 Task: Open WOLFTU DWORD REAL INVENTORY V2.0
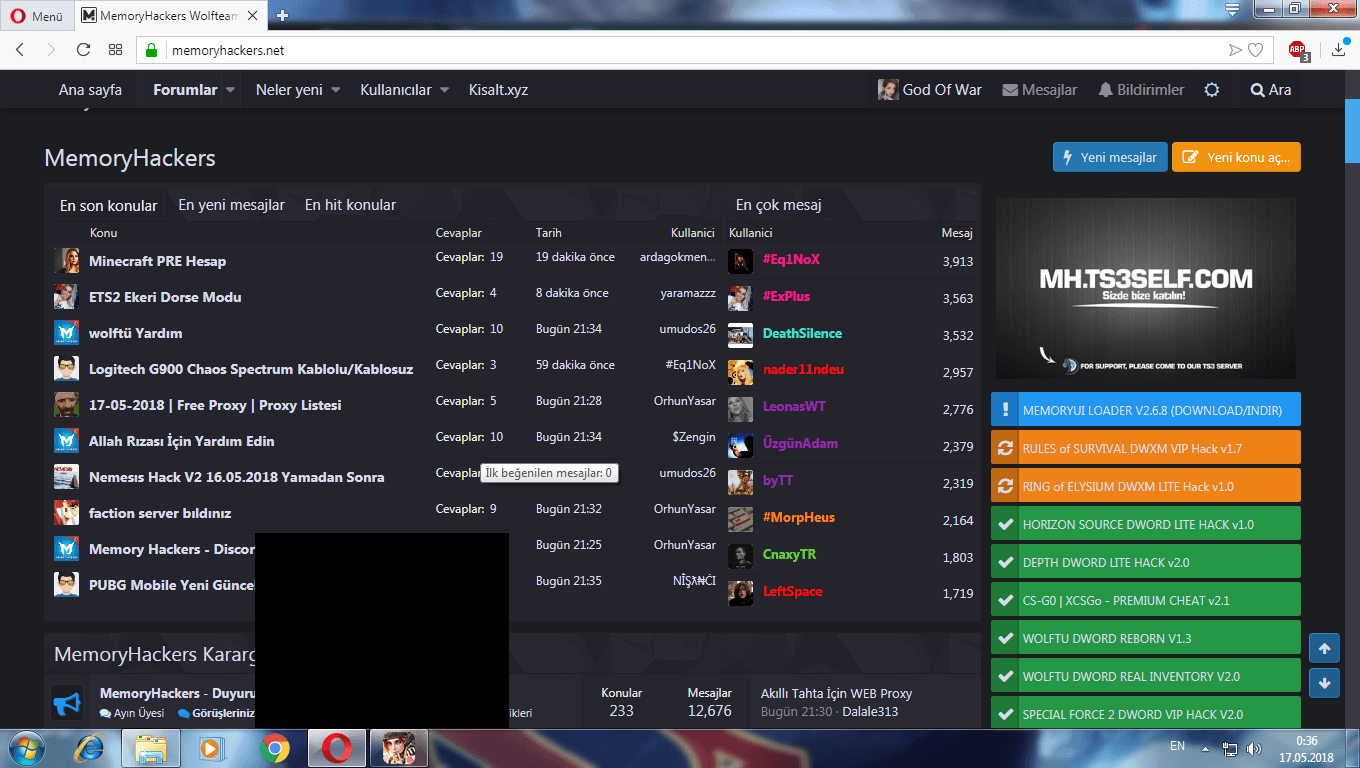pyautogui.click(x=1146, y=676)
